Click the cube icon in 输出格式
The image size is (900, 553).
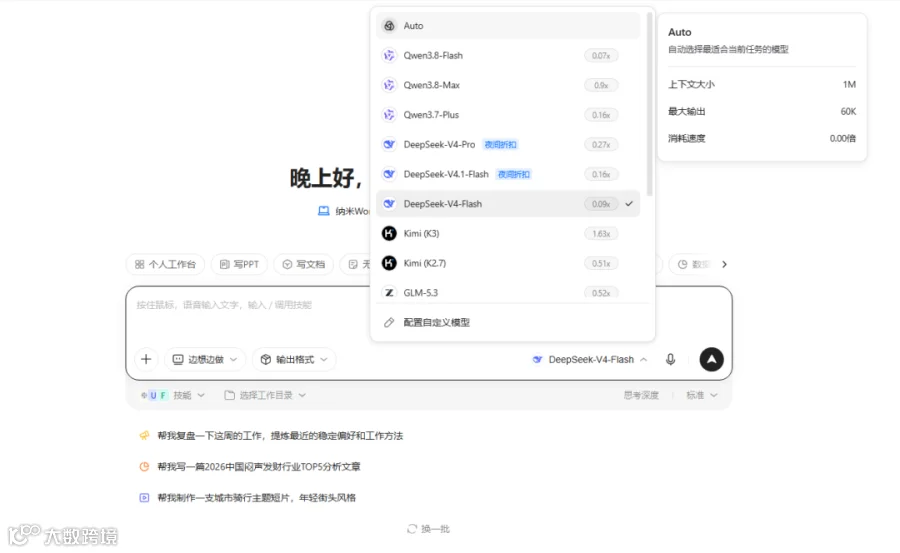coord(266,359)
